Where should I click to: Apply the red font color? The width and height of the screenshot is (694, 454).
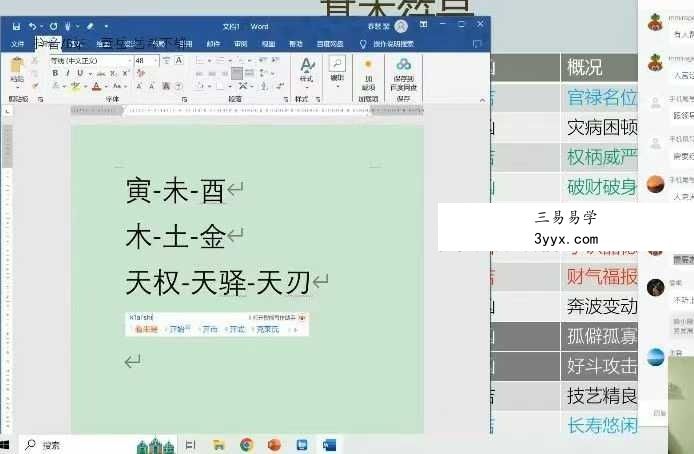96,86
